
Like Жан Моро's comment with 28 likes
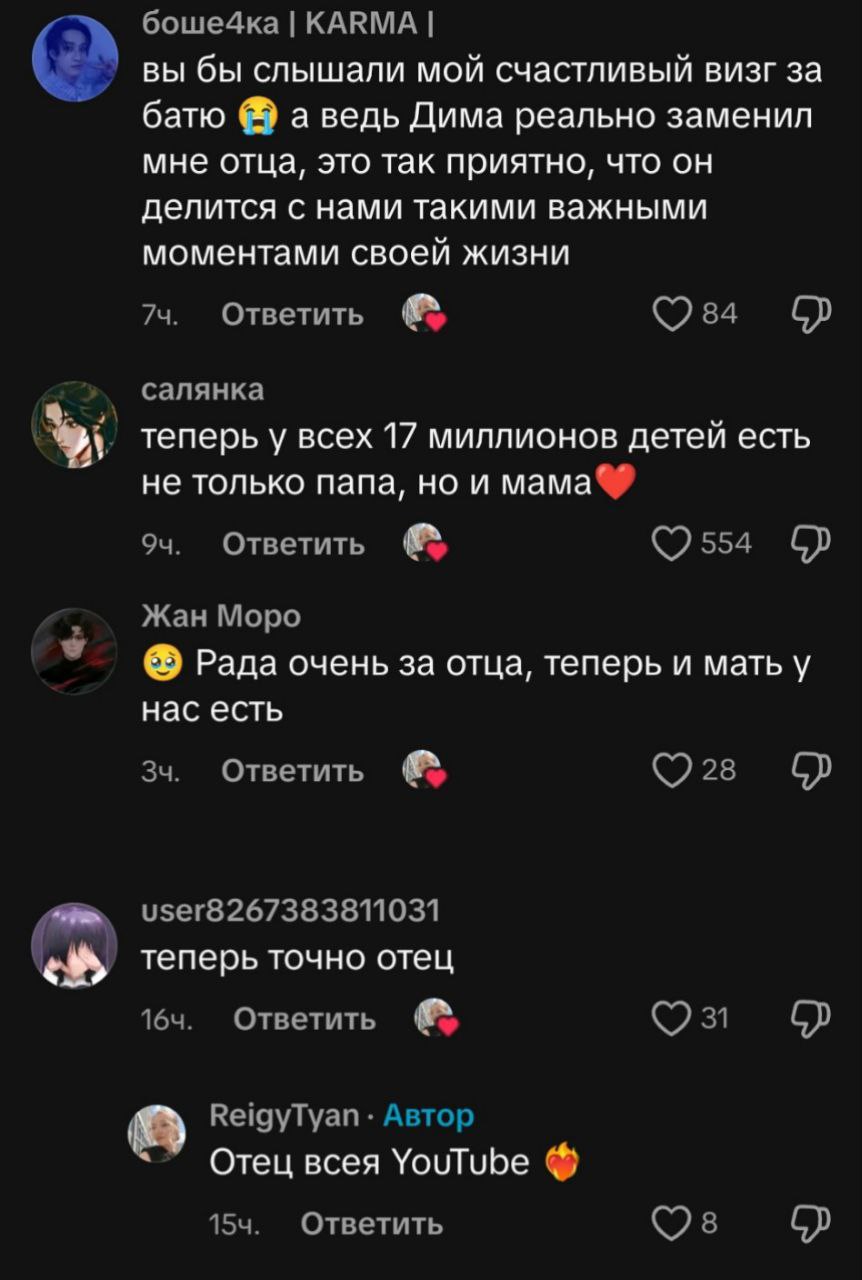coord(668,769)
